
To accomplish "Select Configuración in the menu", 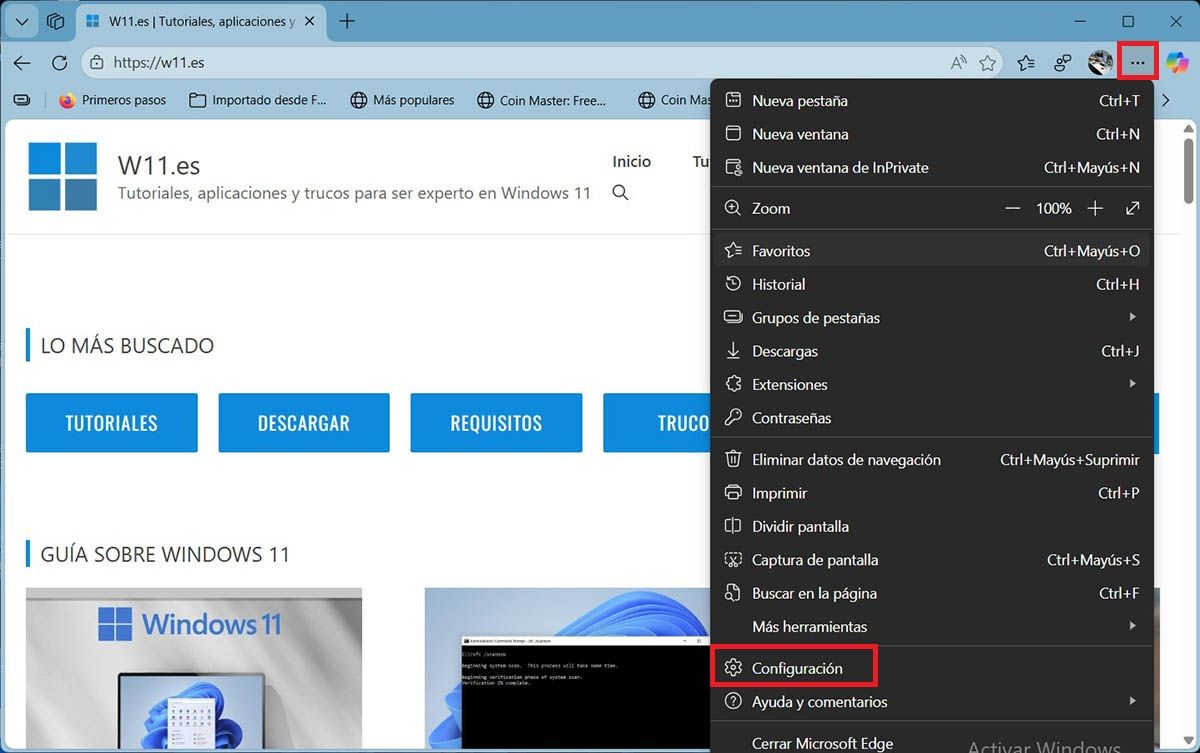I will point(796,668).
